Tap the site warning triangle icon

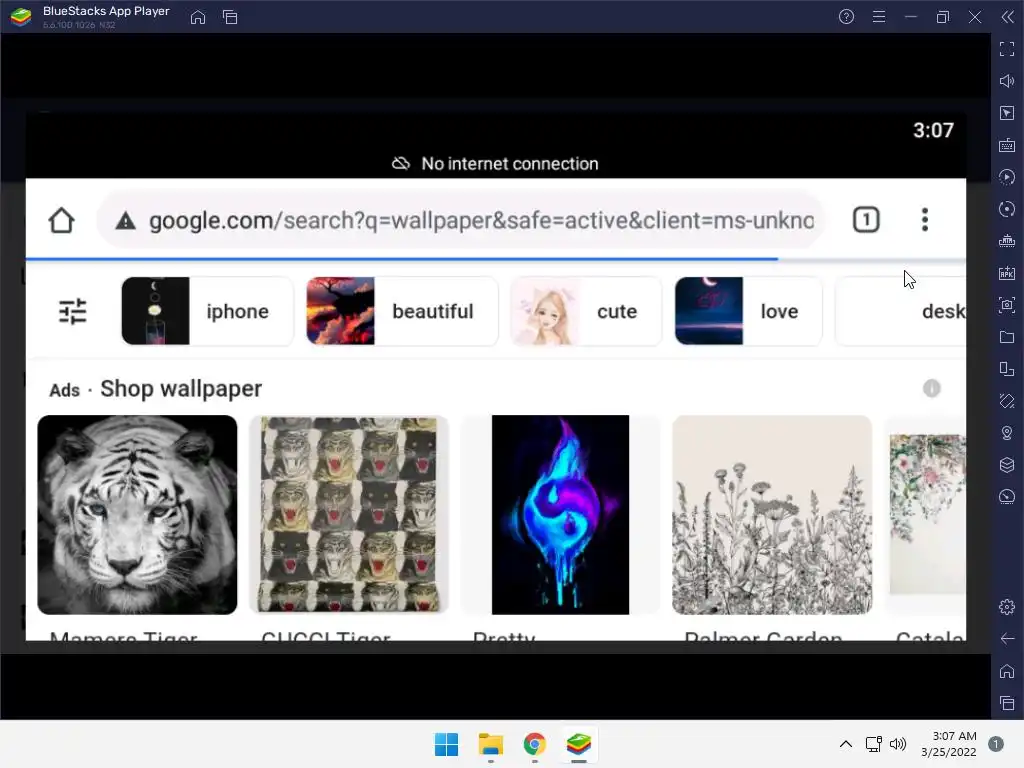click(125, 221)
